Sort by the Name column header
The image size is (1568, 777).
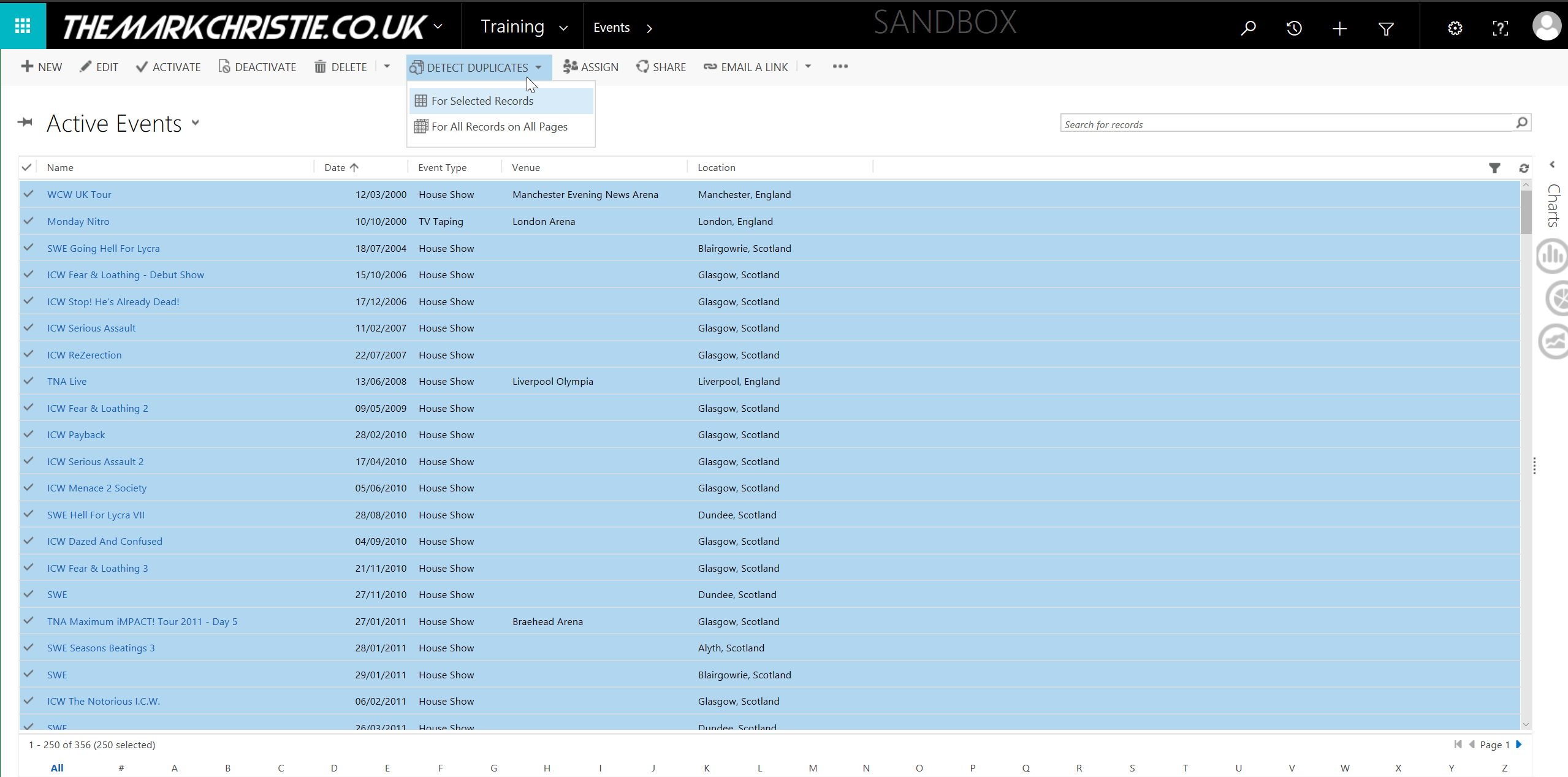(x=60, y=167)
